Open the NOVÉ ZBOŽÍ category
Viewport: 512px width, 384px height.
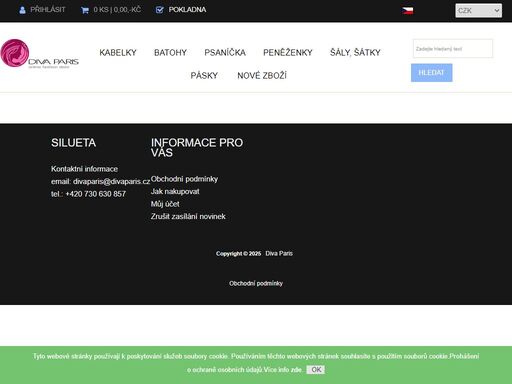[x=262, y=76]
